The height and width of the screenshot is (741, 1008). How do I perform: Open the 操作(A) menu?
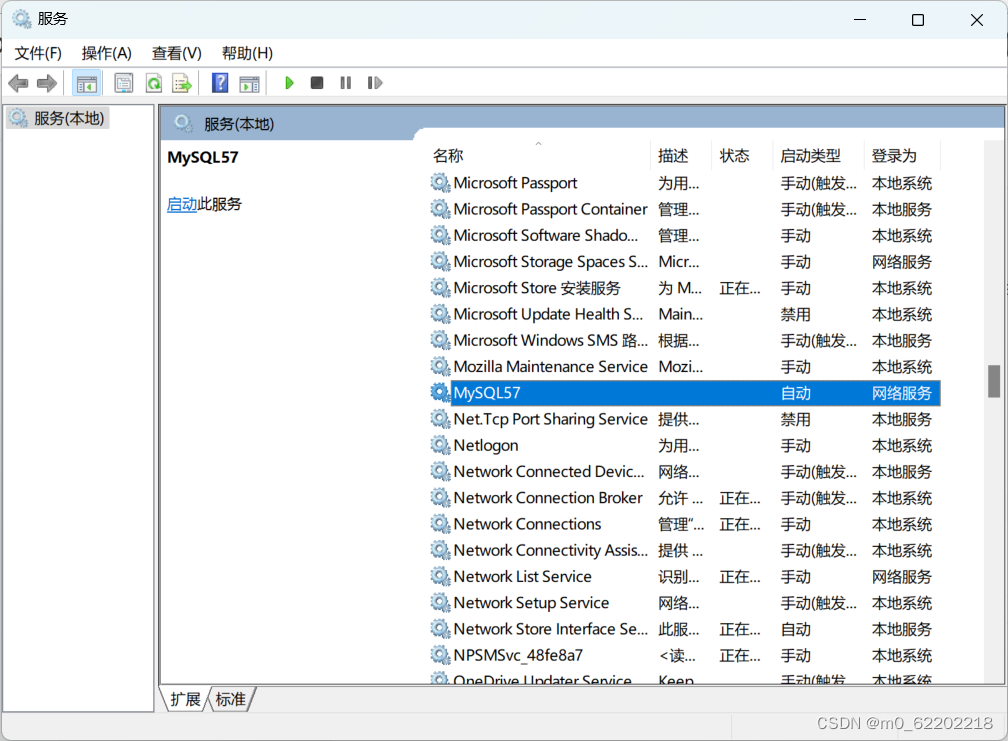107,53
